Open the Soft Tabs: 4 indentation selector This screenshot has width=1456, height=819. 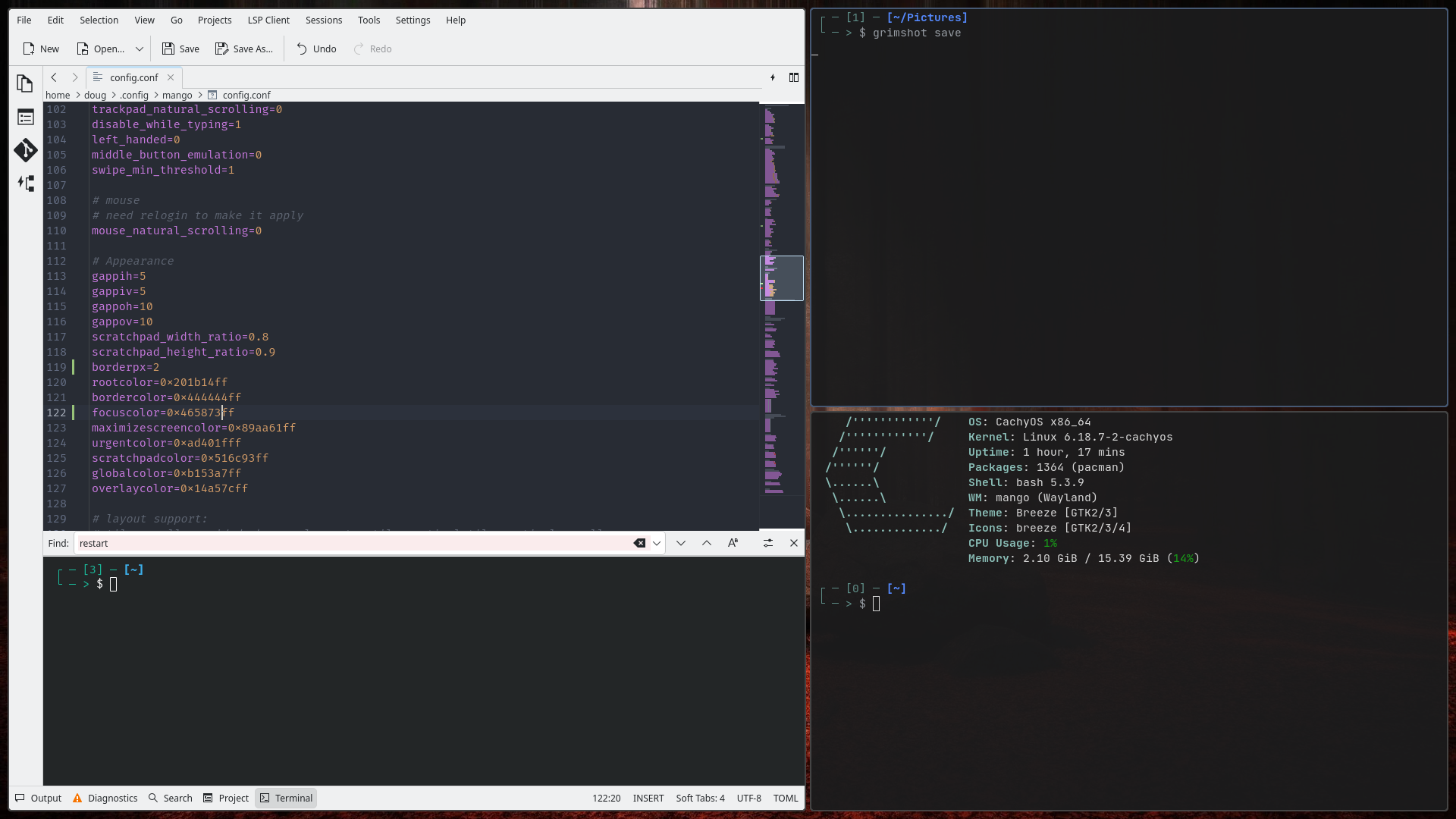(700, 798)
